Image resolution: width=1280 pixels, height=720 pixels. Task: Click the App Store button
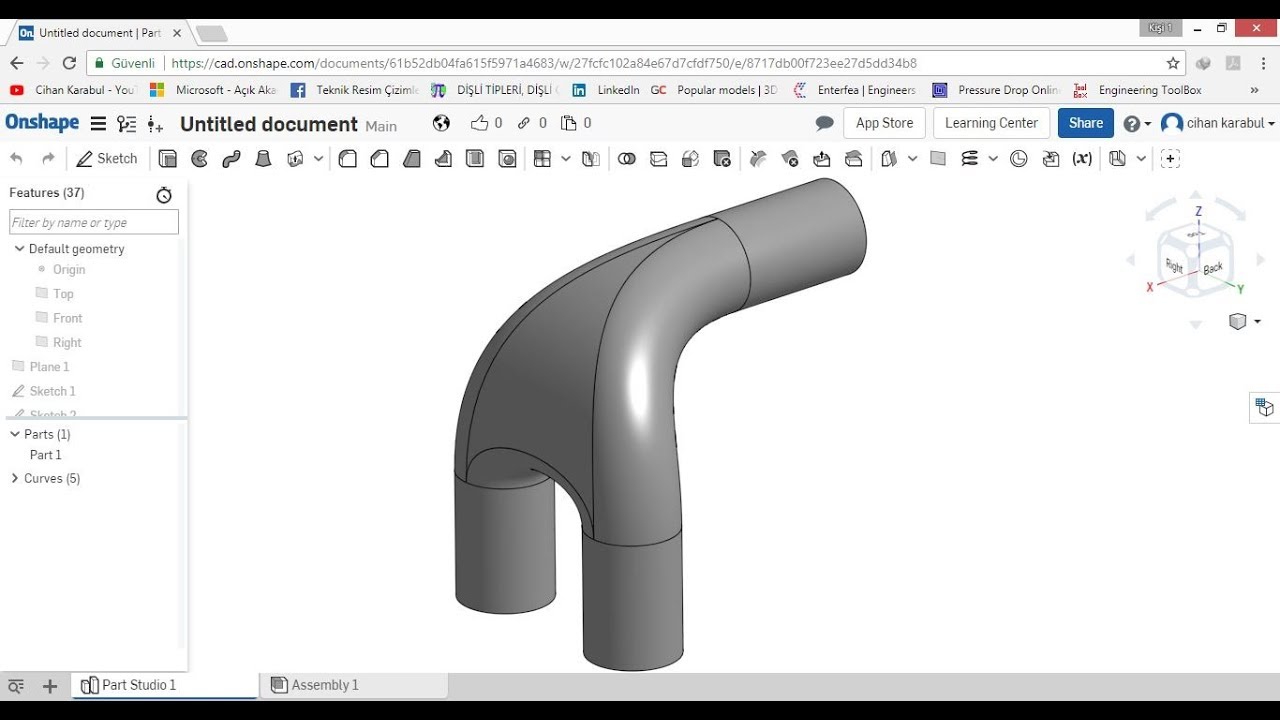tap(884, 123)
